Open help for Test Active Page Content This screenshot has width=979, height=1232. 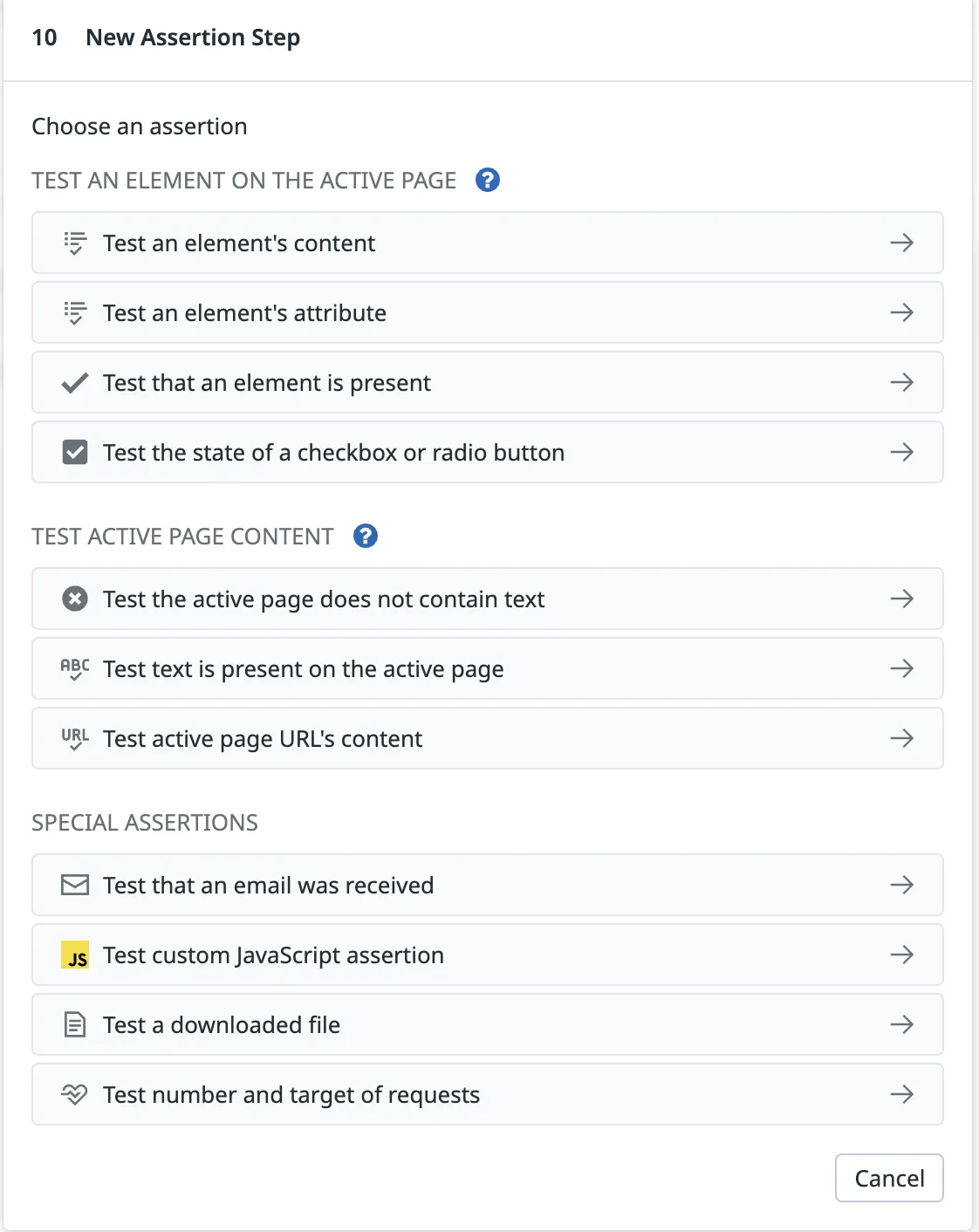[x=366, y=536]
